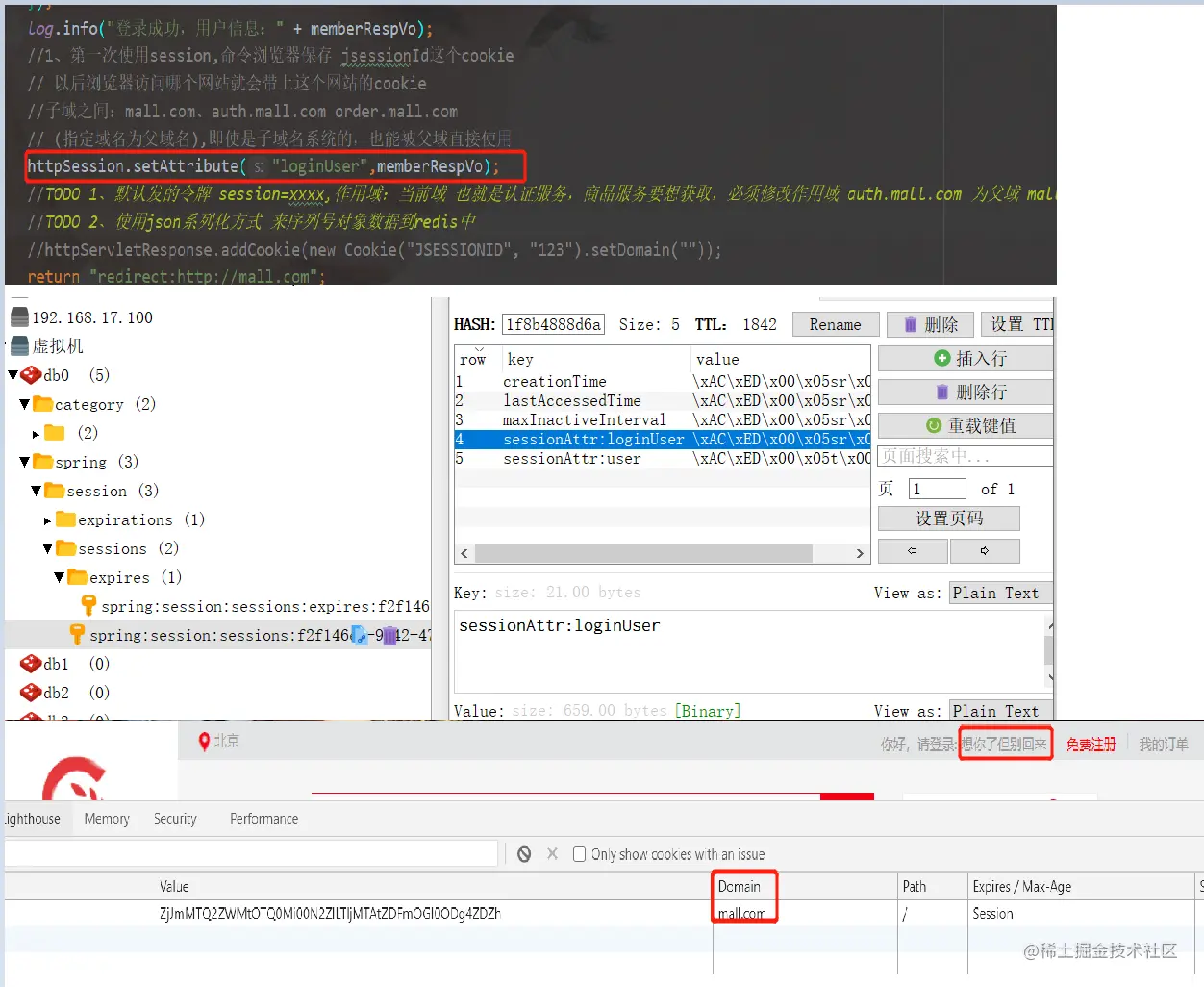Collapse the category folder node

click(24, 404)
